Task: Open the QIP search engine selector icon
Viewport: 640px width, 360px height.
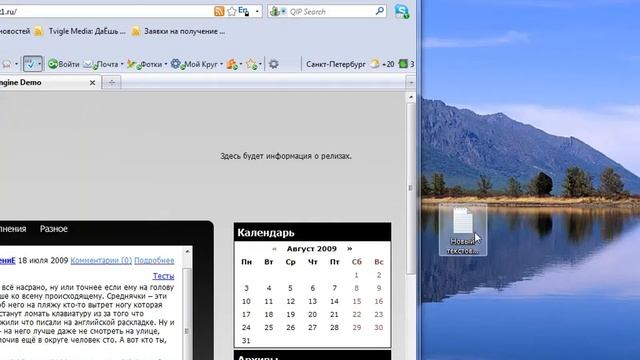Action: click(x=278, y=12)
